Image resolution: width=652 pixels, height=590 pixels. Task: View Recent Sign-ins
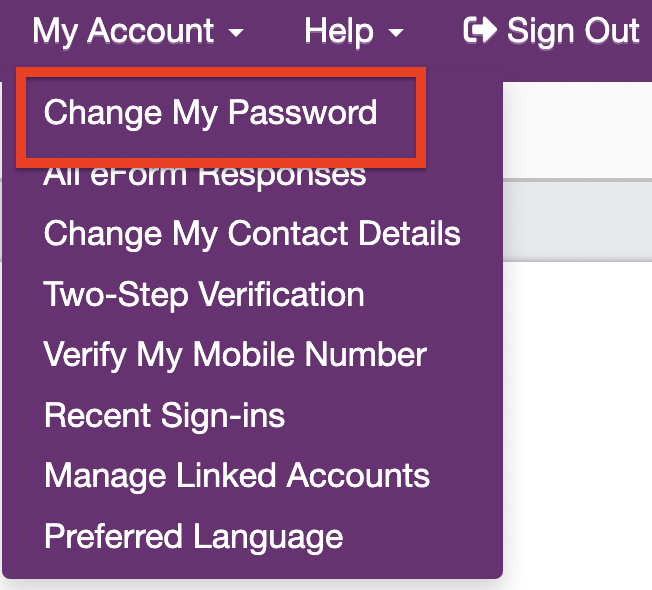point(165,415)
